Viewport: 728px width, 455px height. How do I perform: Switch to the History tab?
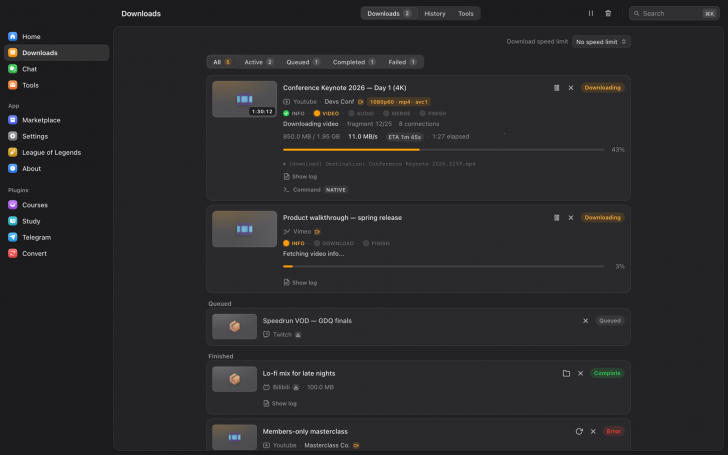click(x=435, y=13)
